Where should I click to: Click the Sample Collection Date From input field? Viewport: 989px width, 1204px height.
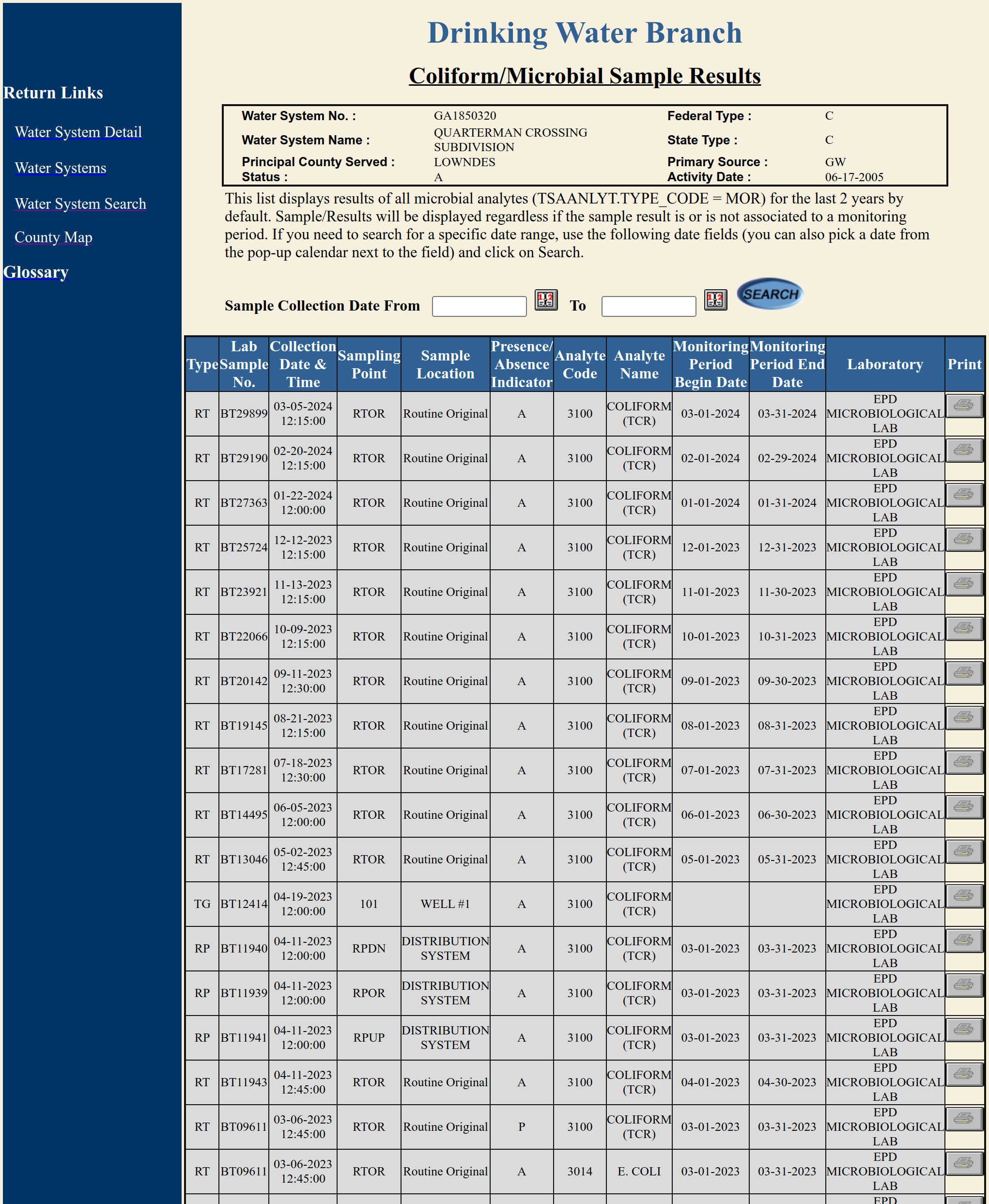point(478,304)
